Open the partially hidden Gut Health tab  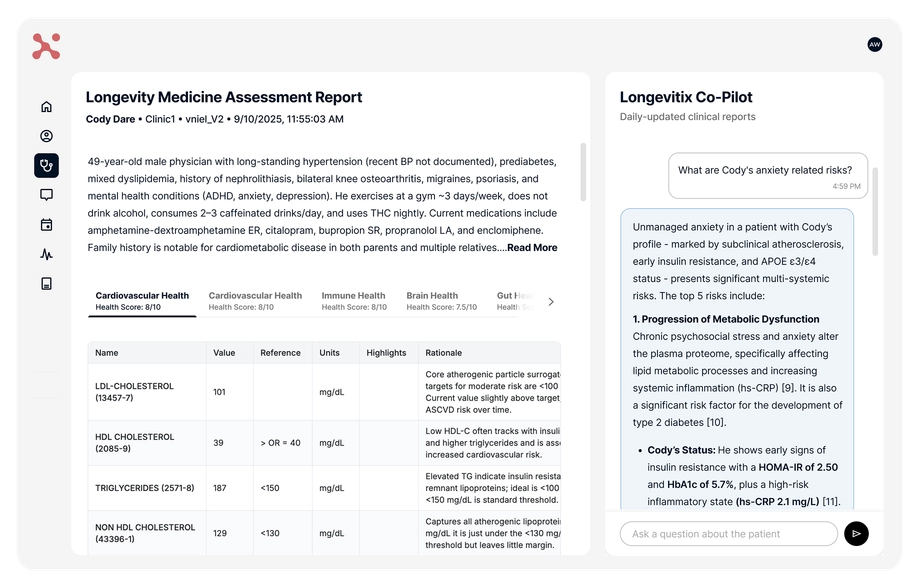pos(513,300)
